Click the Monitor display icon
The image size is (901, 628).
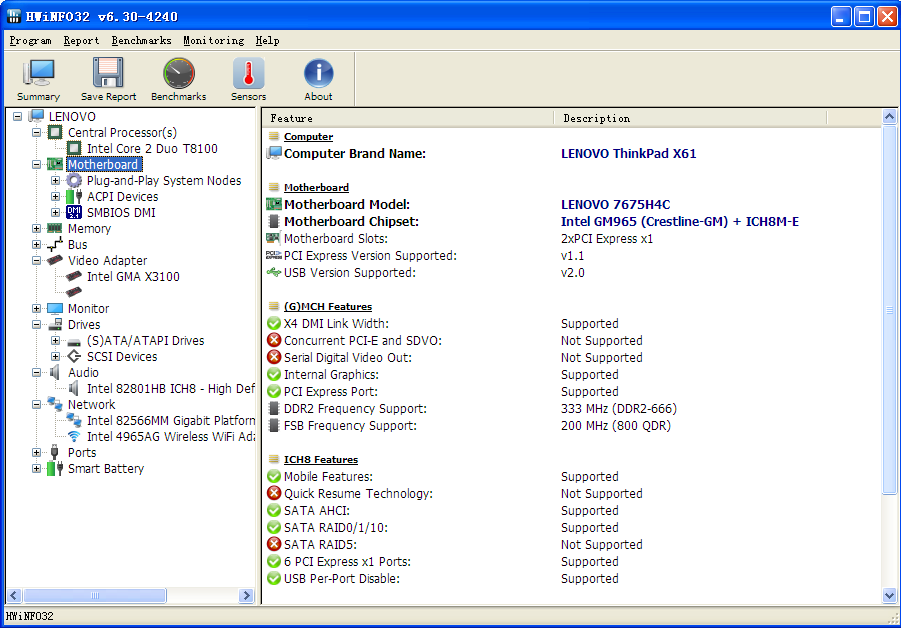(55, 309)
